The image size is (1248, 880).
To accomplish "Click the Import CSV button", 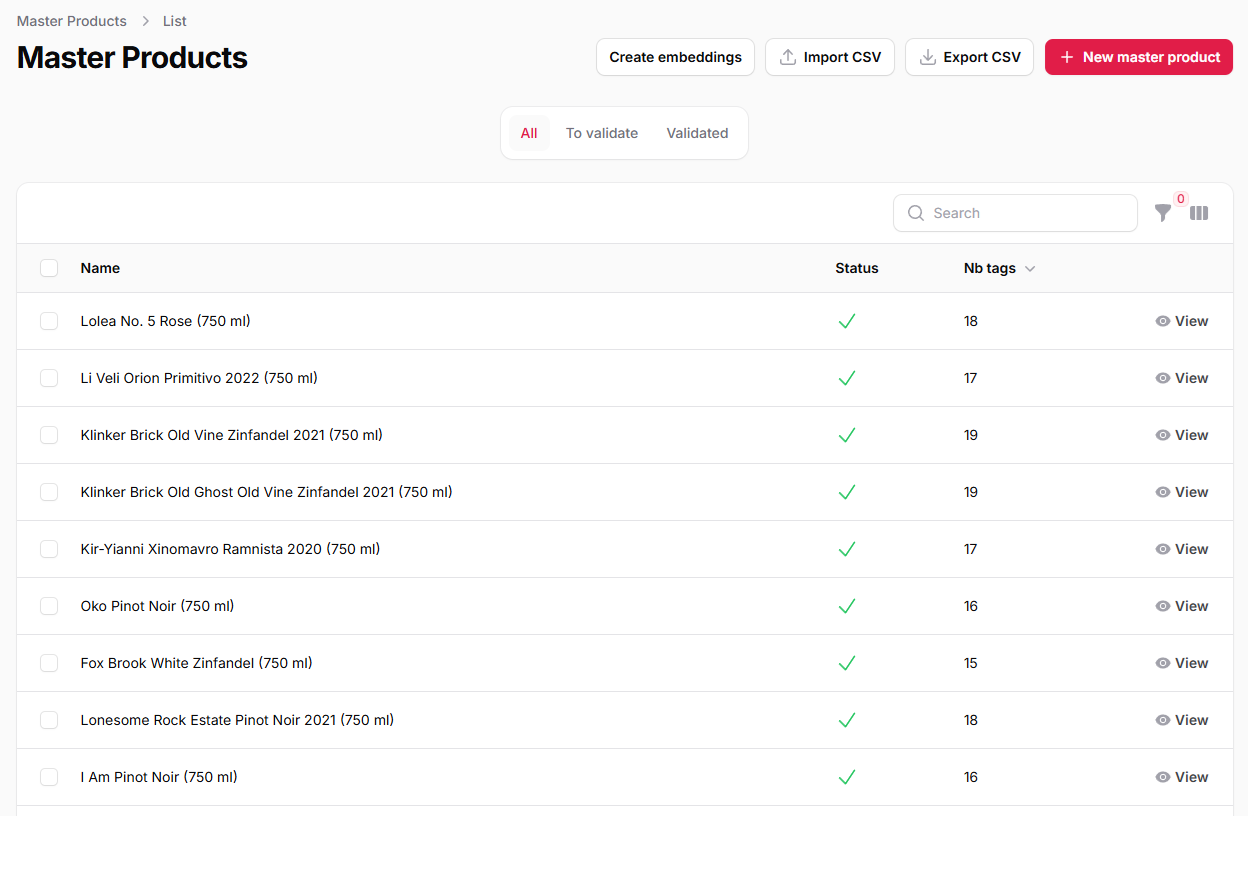I will click(x=830, y=57).
